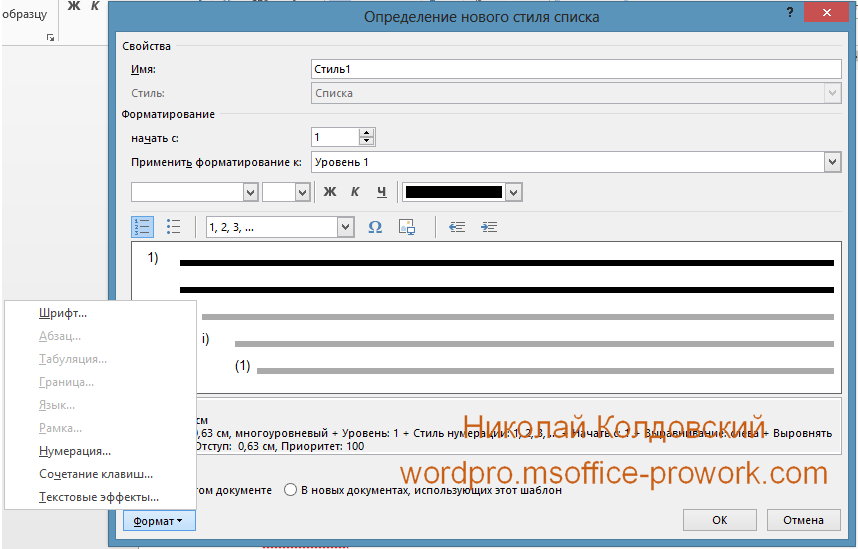Toggle bold Ж in dialog
The height and width of the screenshot is (549, 858).
pos(329,192)
